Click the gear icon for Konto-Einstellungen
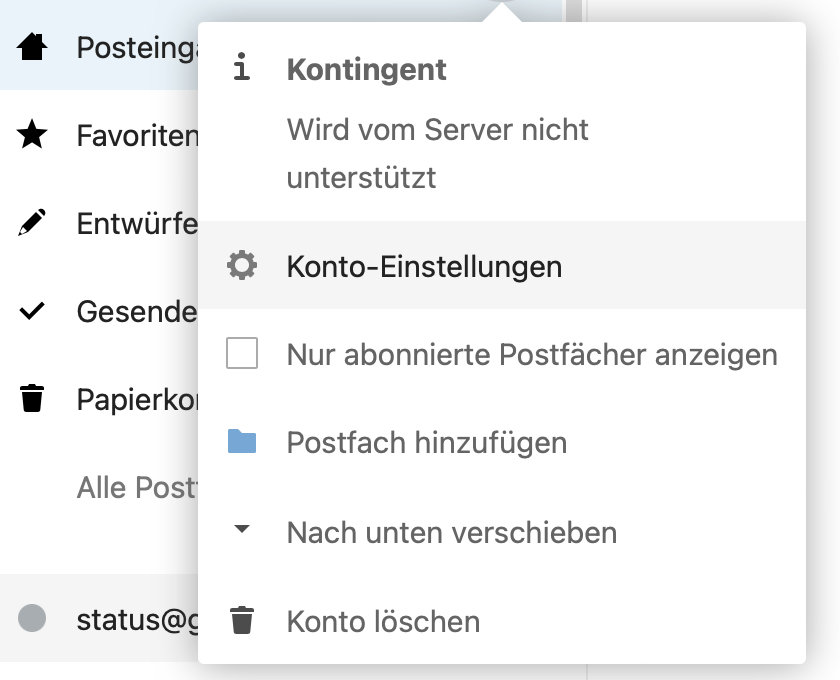Viewport: 840px width, 680px height. (242, 265)
